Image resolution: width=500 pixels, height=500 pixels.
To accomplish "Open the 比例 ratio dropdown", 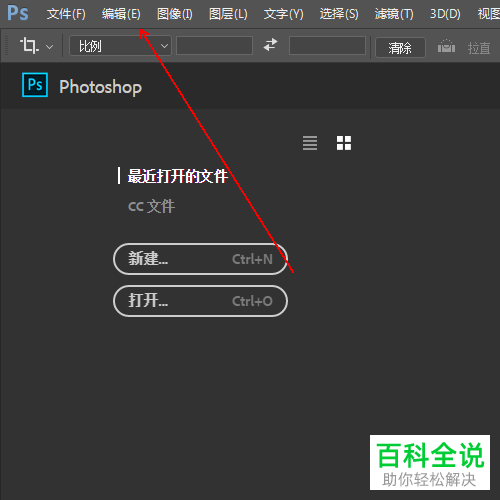I will (120, 46).
